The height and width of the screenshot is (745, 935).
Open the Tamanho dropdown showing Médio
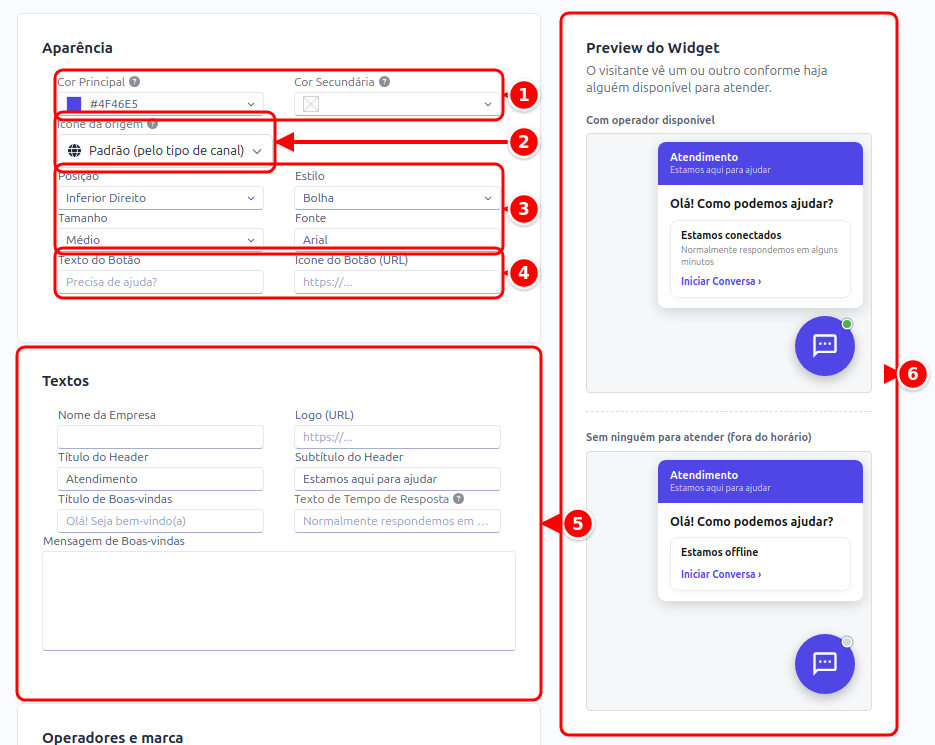pyautogui.click(x=160, y=240)
